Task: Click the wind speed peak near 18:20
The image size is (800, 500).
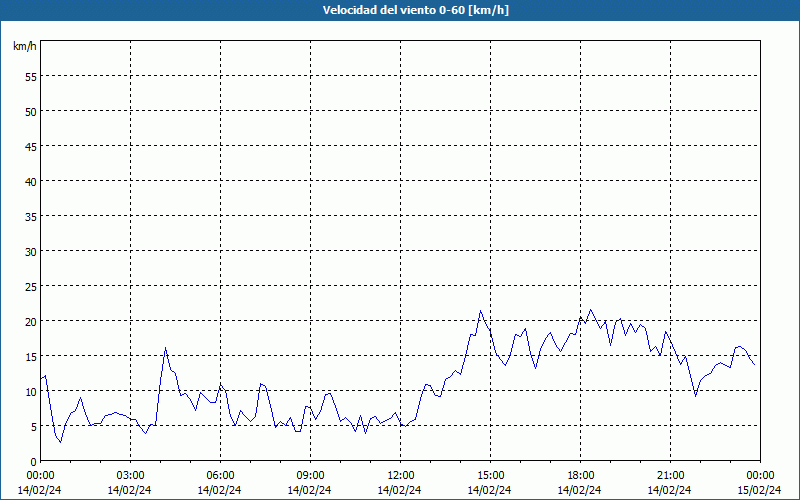Action: 591,310
